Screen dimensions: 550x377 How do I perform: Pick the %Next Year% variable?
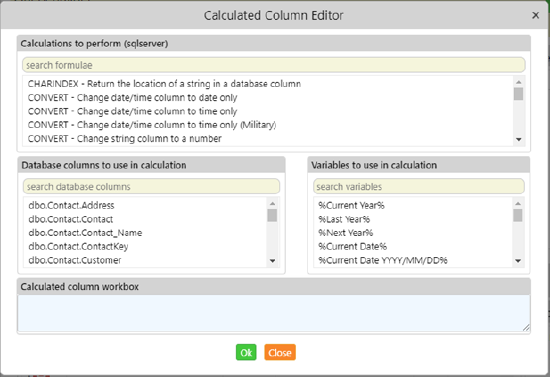(x=346, y=233)
